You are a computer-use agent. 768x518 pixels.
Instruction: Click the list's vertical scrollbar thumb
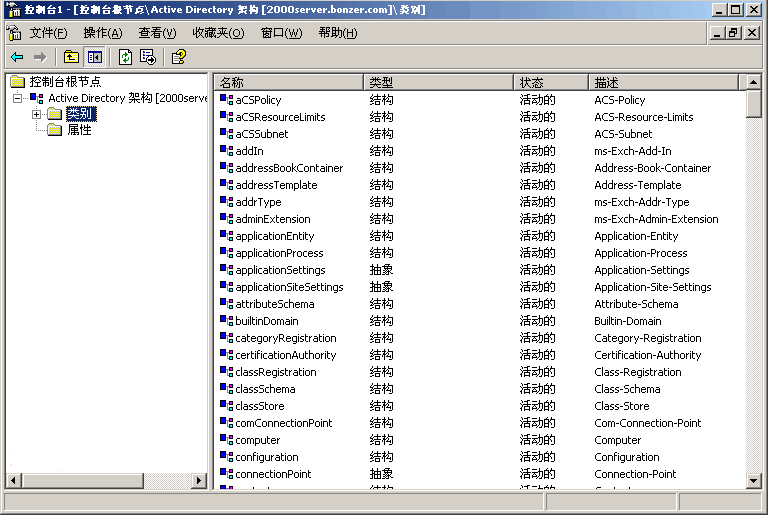[x=753, y=104]
